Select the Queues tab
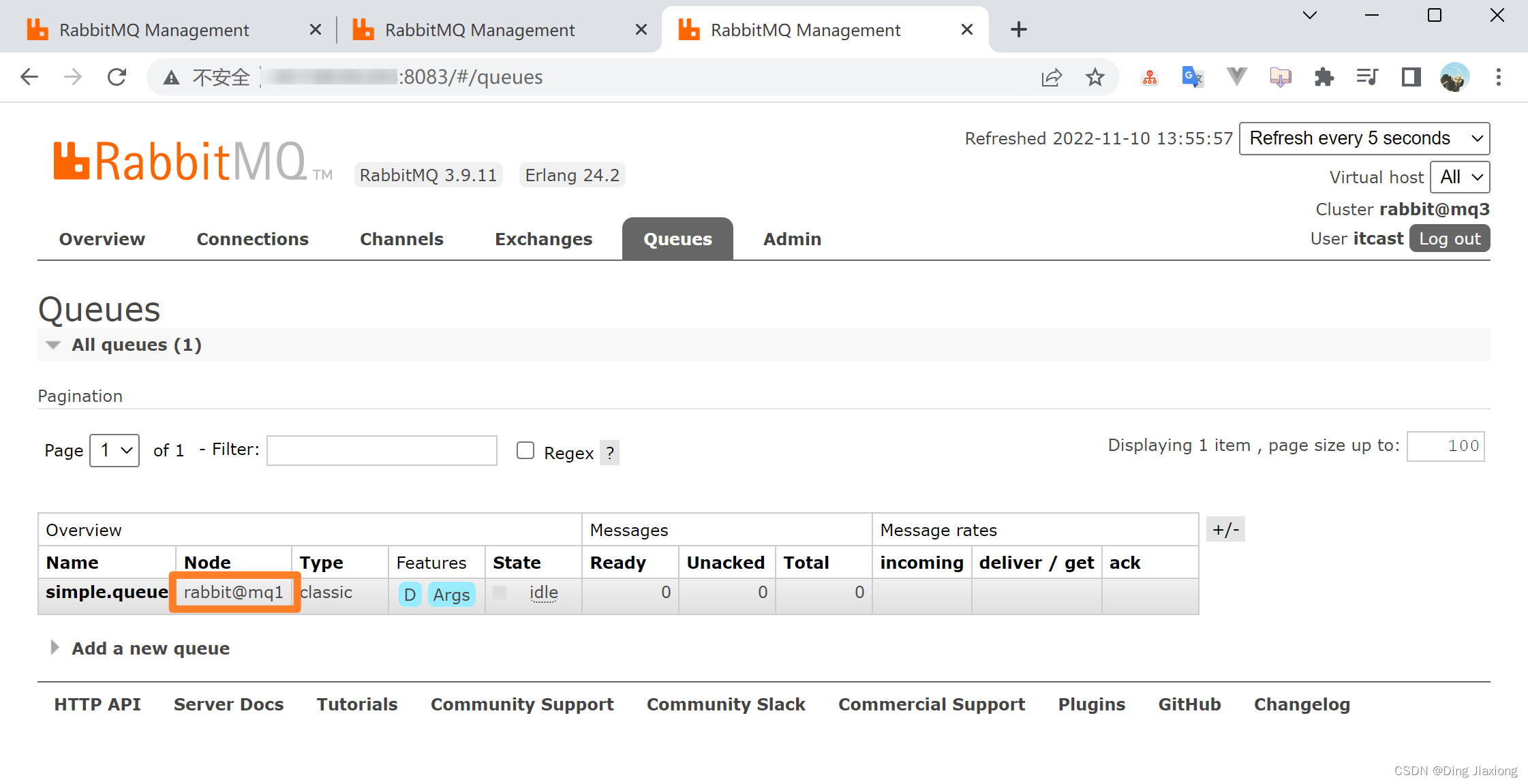Viewport: 1528px width, 784px height. click(x=678, y=239)
